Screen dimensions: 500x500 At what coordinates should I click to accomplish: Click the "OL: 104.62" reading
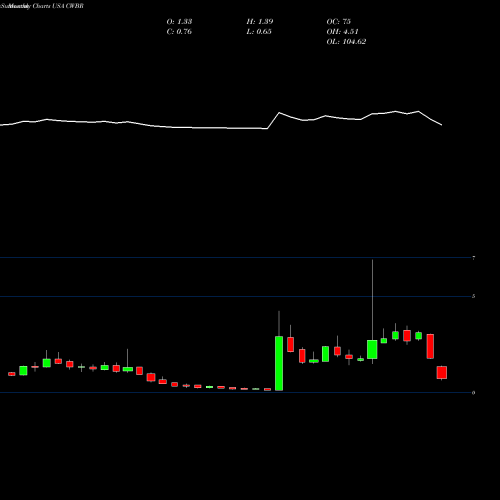point(346,42)
